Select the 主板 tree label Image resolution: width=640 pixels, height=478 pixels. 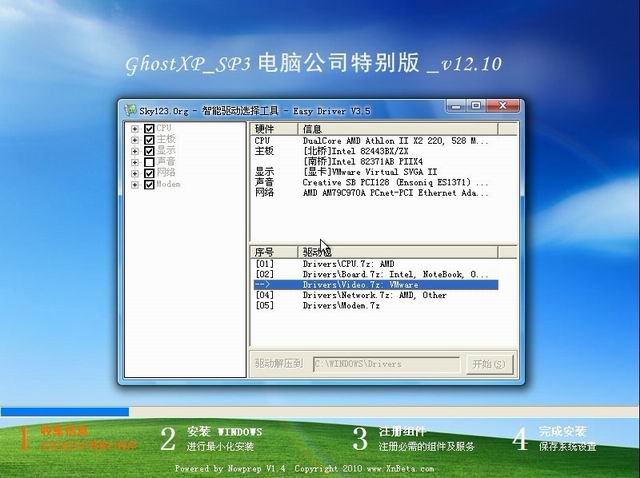coord(166,139)
